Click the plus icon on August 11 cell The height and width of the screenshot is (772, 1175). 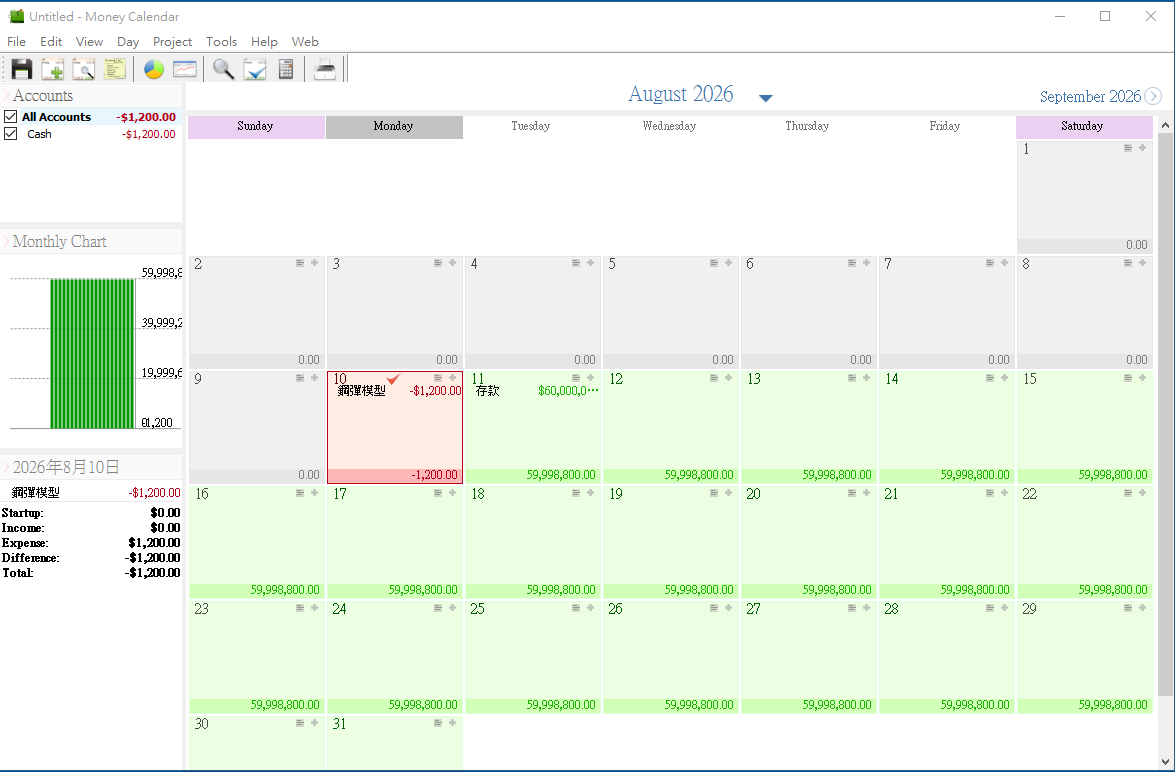590,378
